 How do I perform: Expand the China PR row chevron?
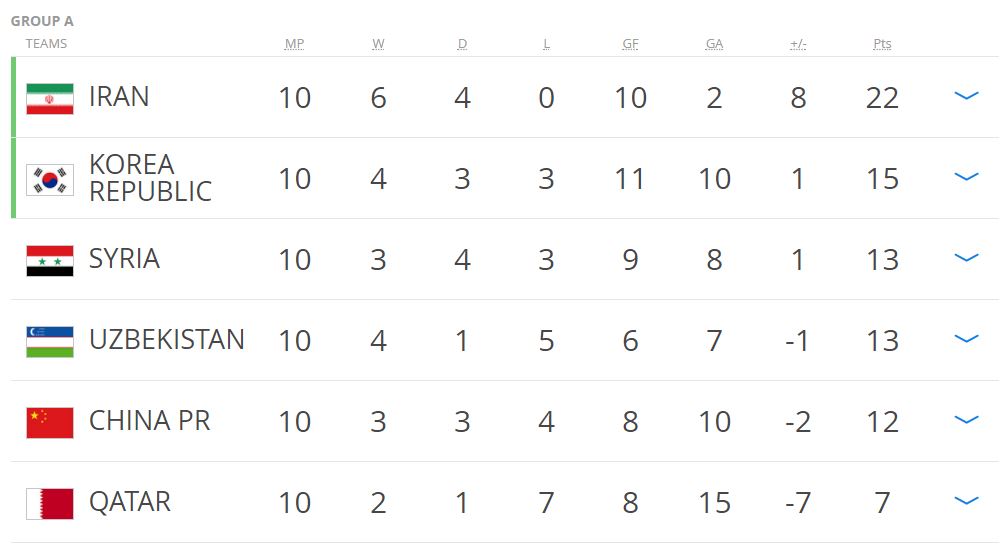(966, 421)
